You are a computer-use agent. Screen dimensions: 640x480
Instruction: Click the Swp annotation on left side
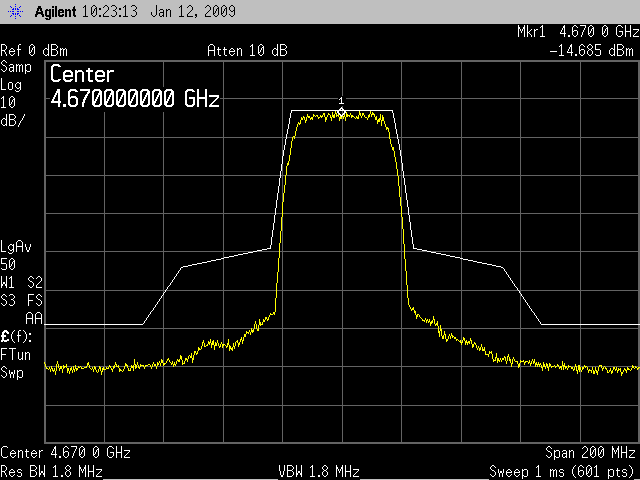tap(13, 371)
